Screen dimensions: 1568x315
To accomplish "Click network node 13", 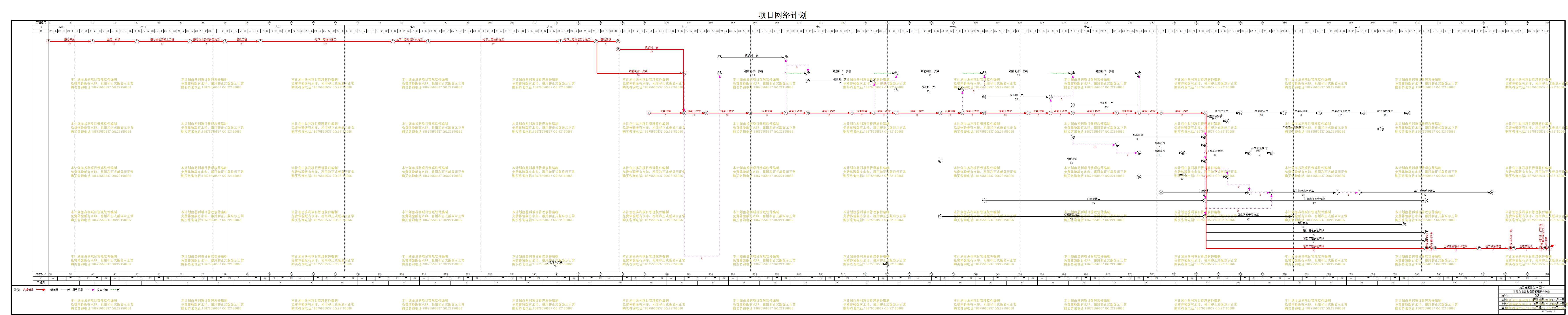I will (649, 113).
